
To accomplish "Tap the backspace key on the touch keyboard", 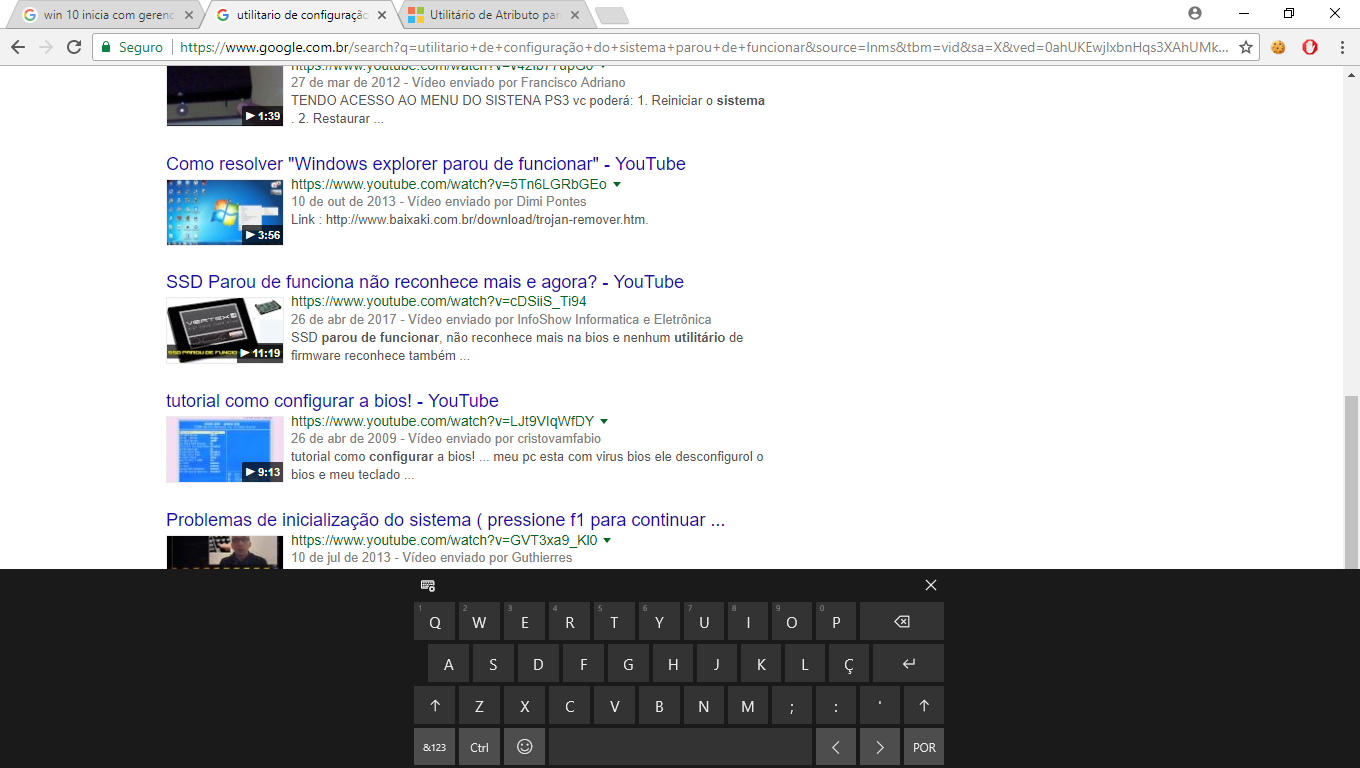I will [901, 621].
